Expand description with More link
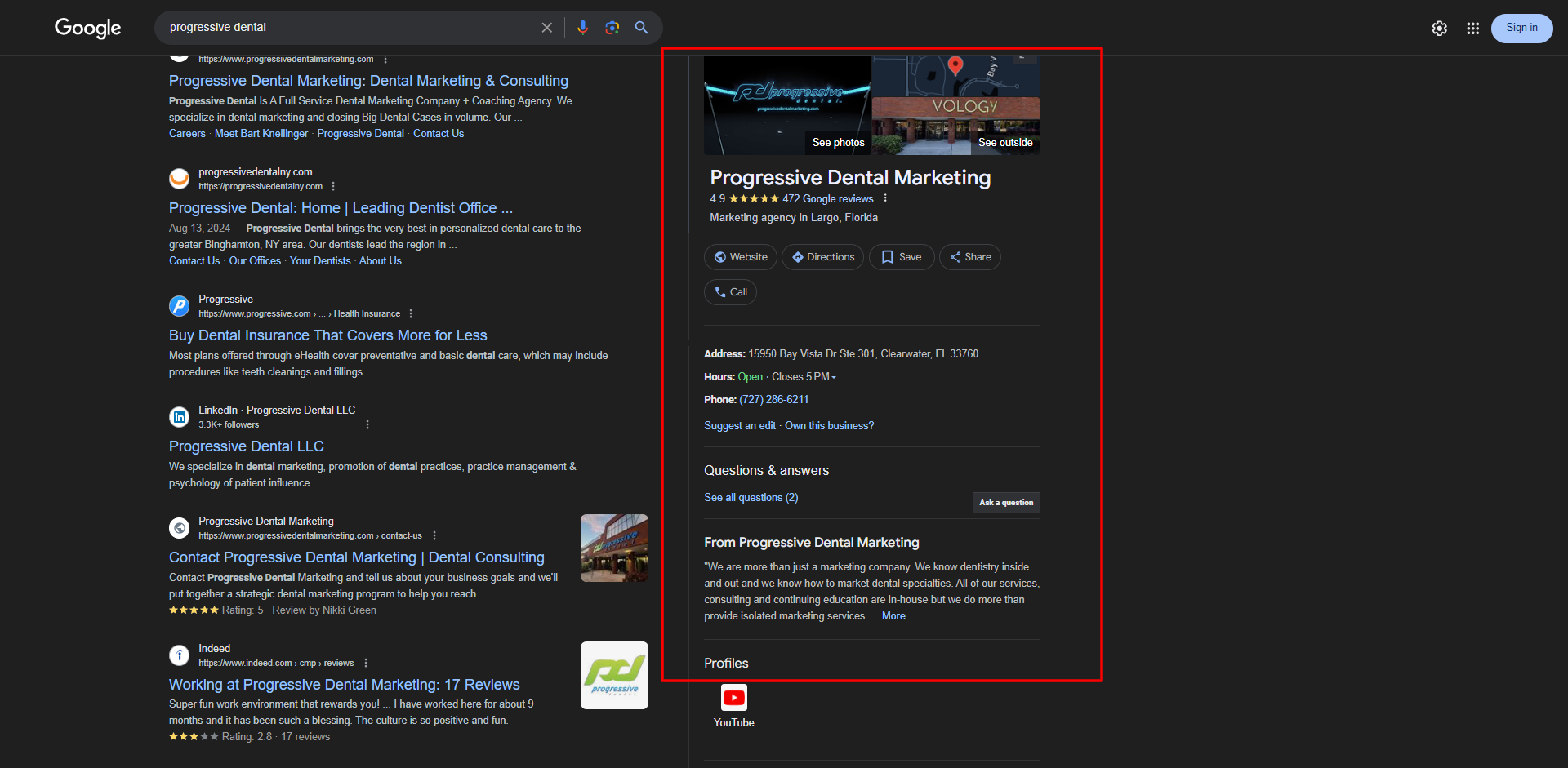 coord(893,616)
